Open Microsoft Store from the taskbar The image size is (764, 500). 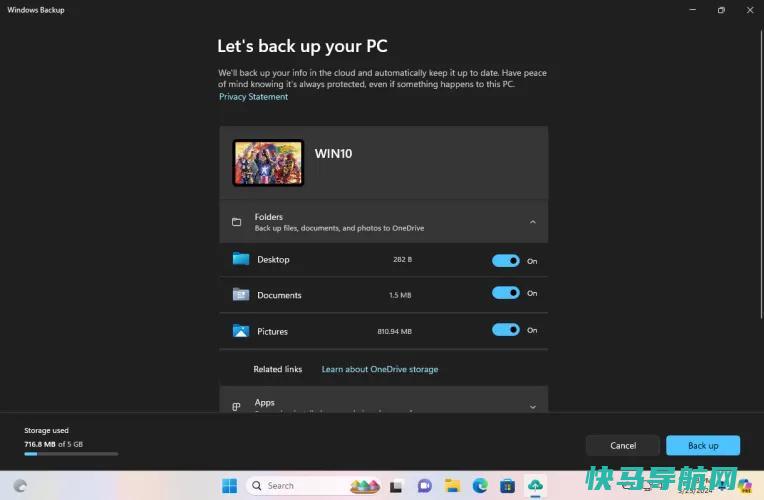[x=507, y=486]
